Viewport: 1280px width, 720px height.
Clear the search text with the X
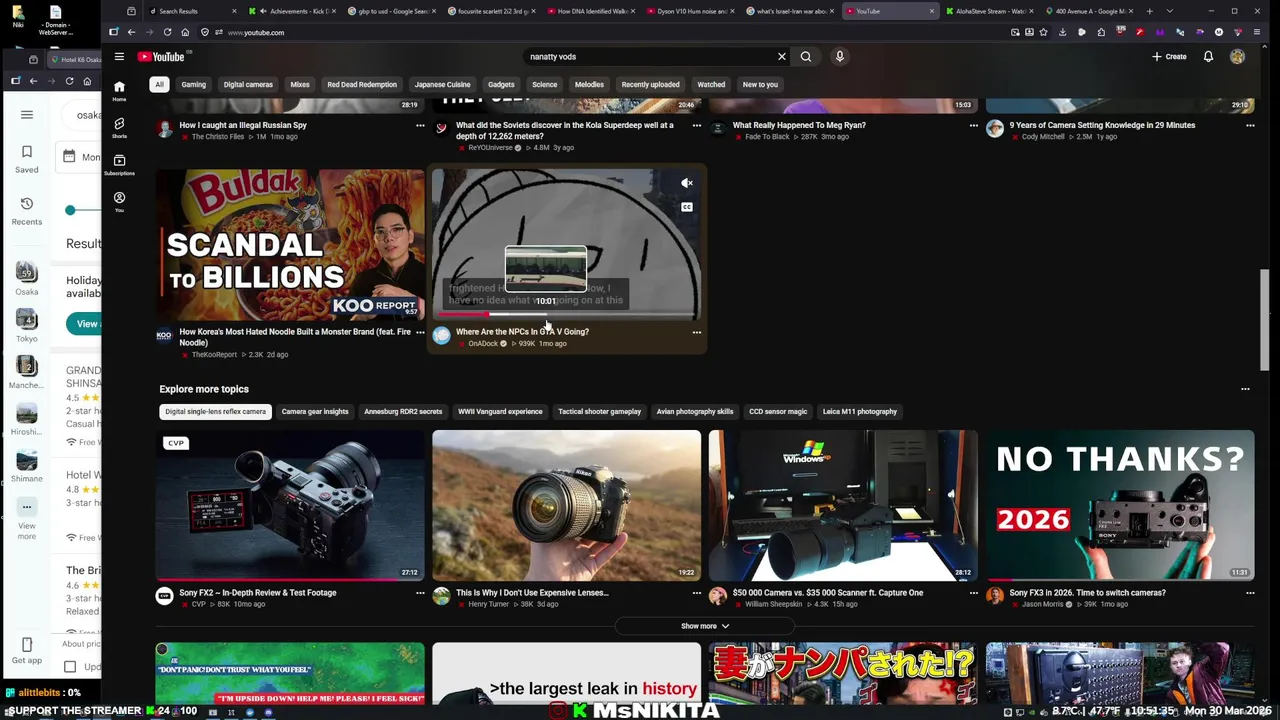tap(782, 57)
